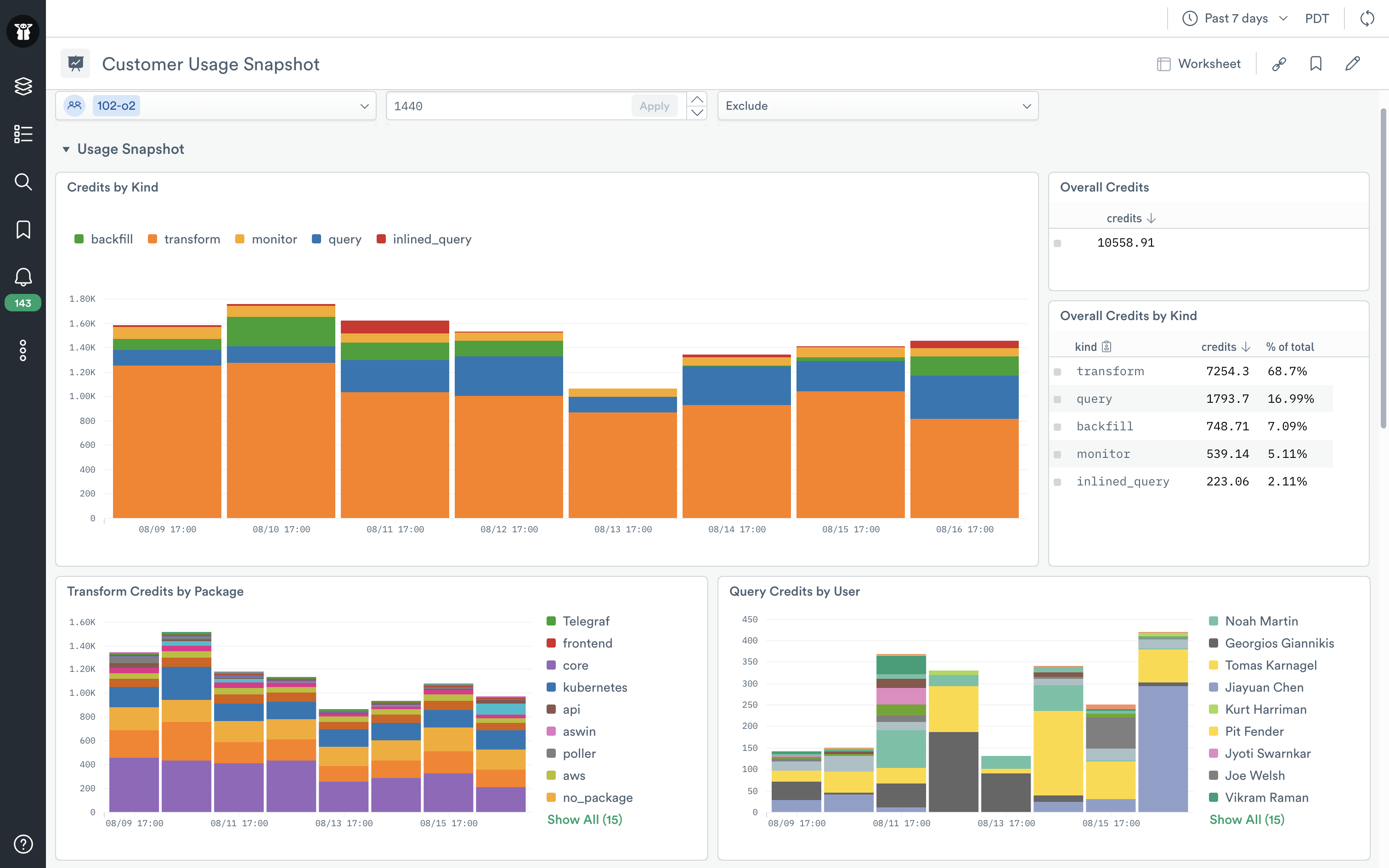Click the Credits by Kind panel title
Screen dimensions: 1389x868
click(x=113, y=187)
